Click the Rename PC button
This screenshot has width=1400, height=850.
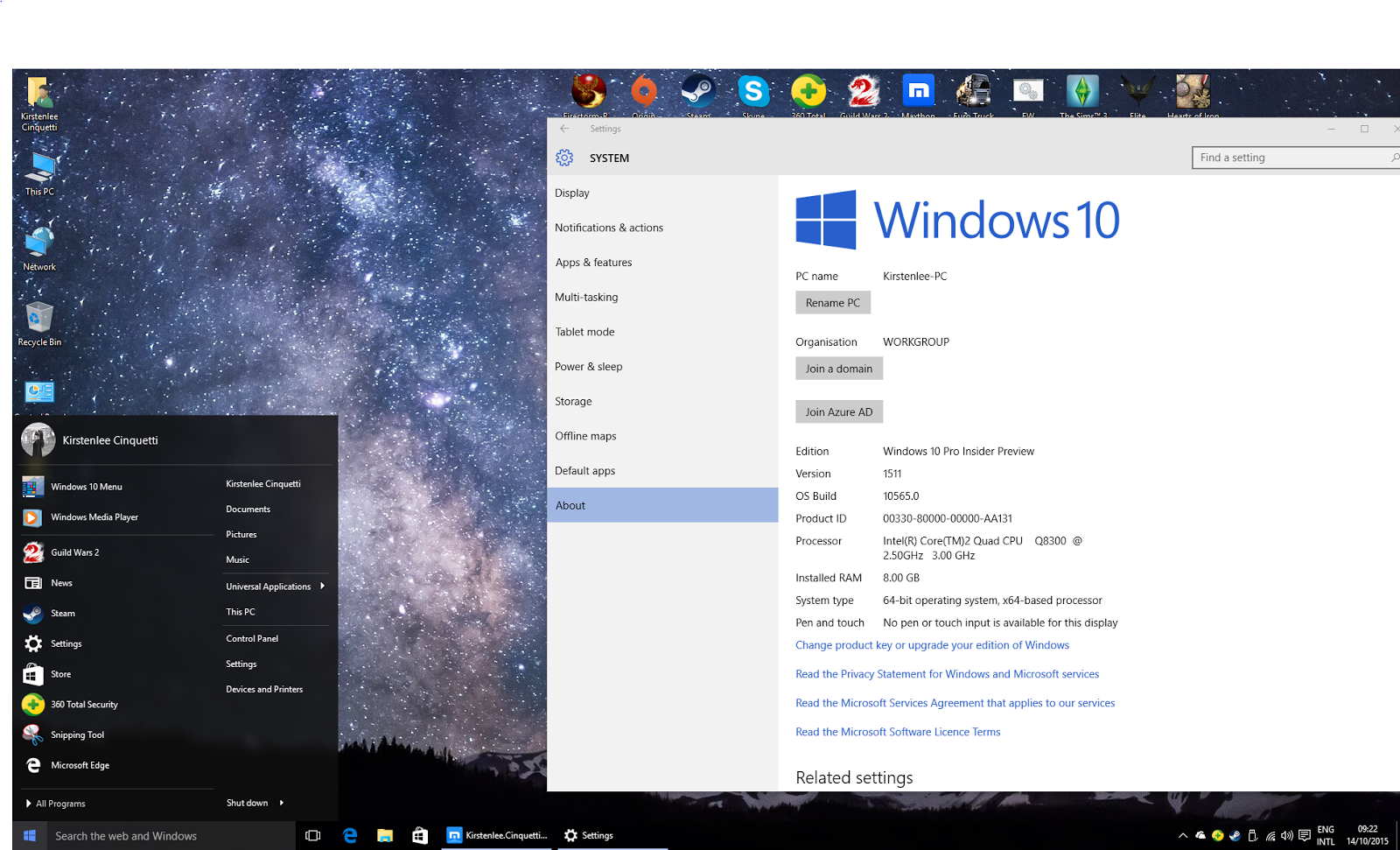(x=832, y=302)
